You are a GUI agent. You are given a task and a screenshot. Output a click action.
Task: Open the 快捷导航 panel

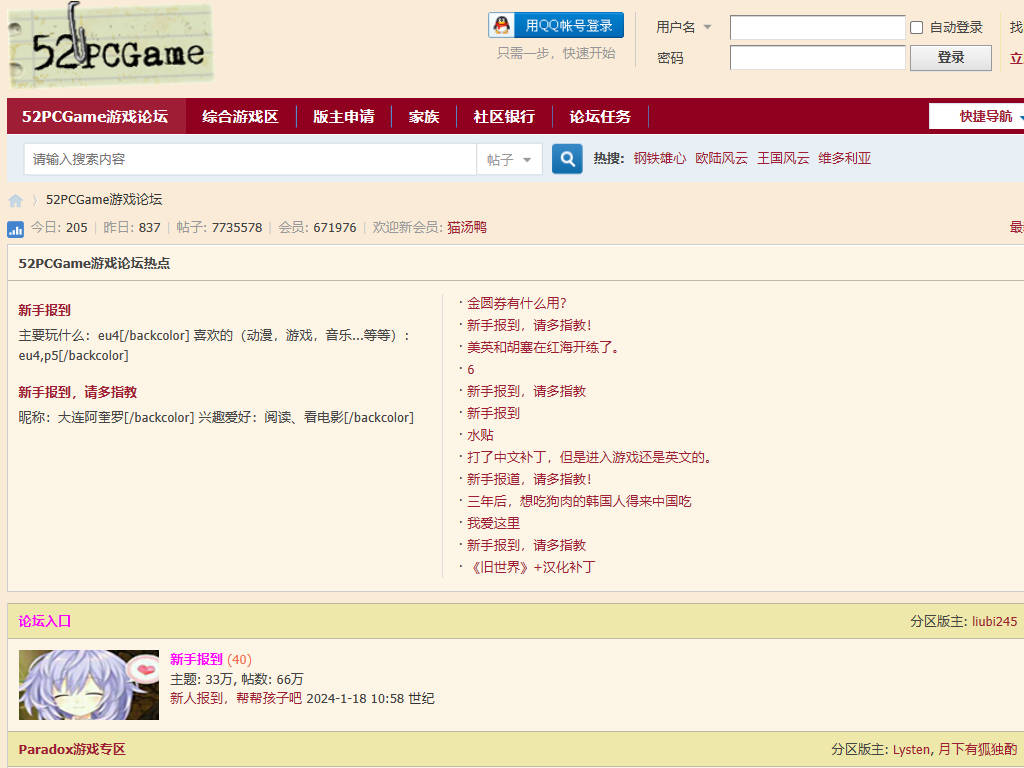pos(985,116)
